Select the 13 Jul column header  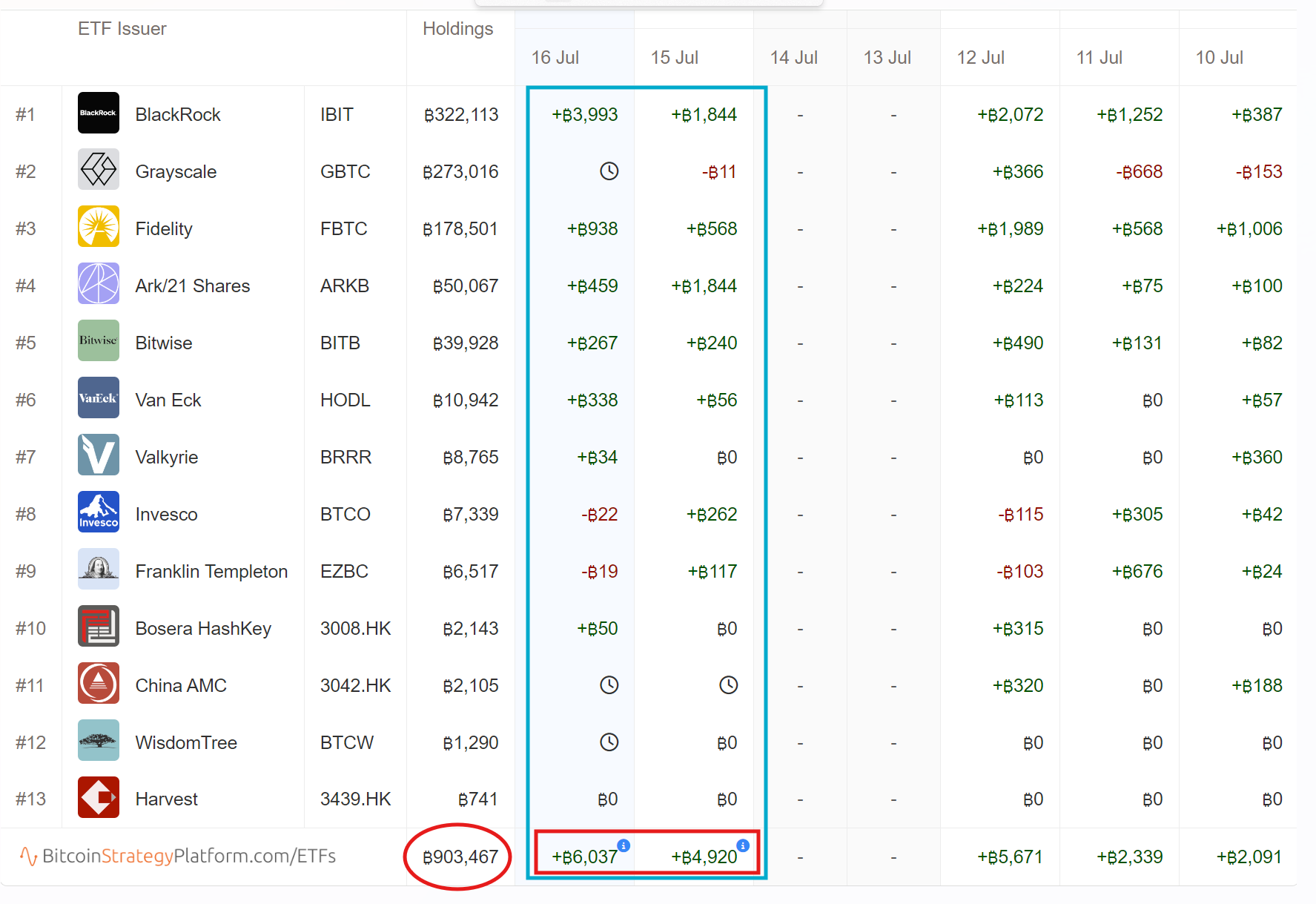887,58
